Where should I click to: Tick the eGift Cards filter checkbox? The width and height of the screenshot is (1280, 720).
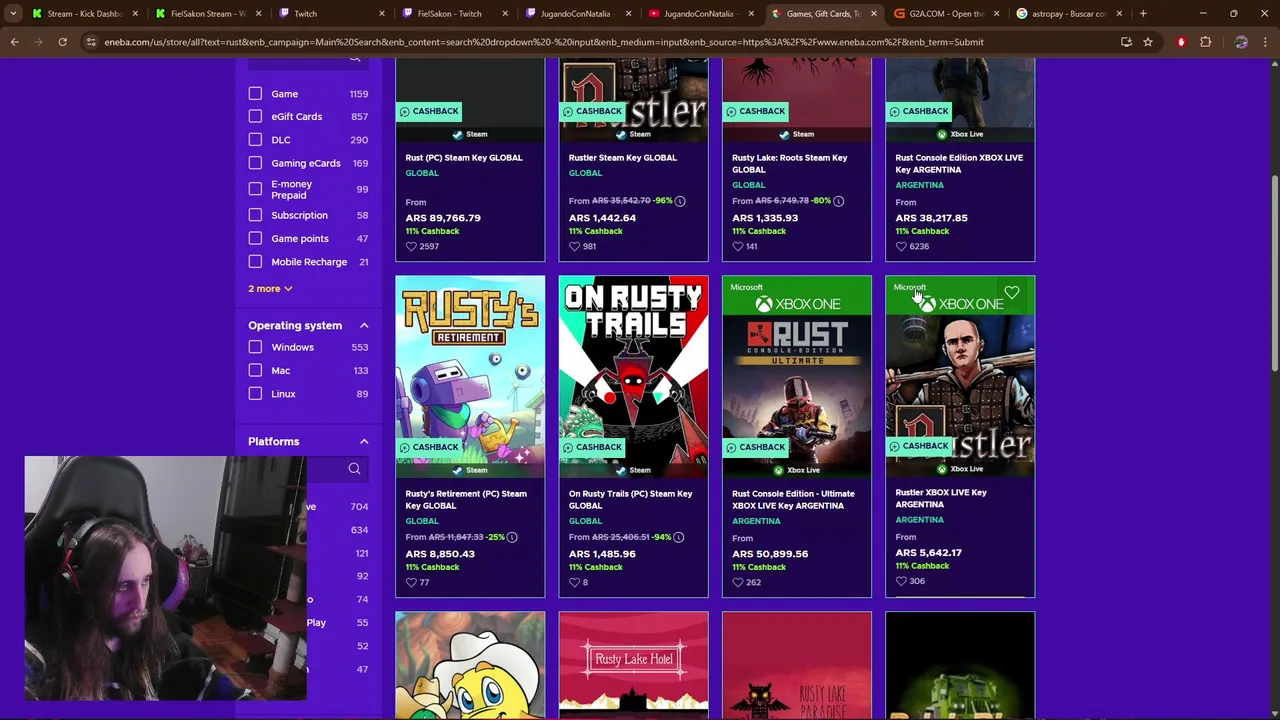tap(255, 116)
